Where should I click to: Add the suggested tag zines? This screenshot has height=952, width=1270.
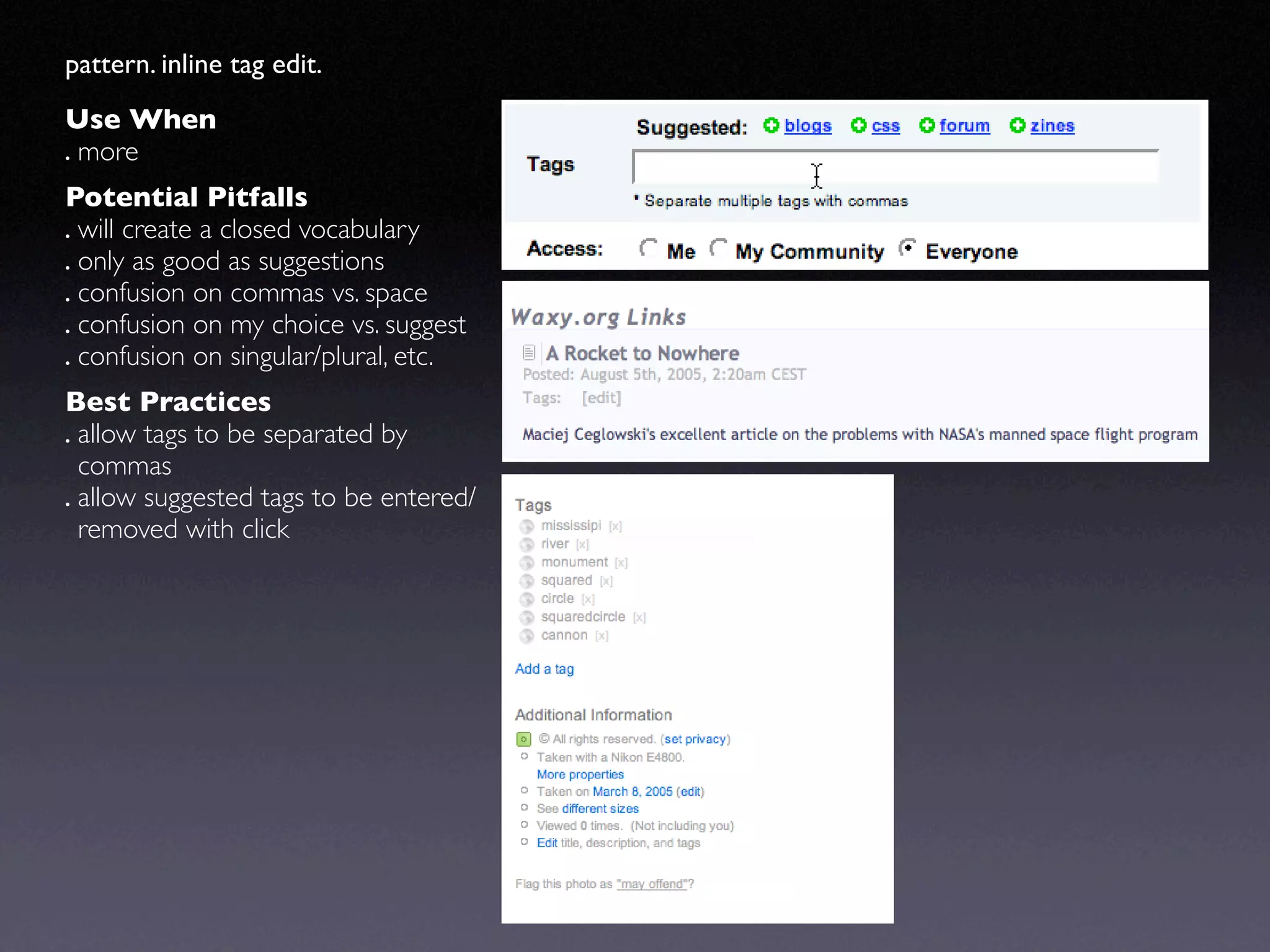point(1052,126)
